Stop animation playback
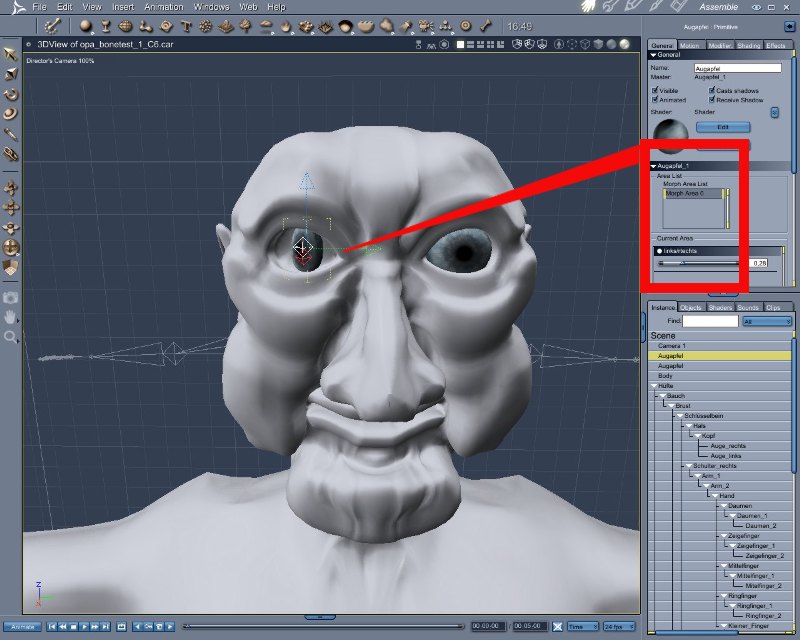This screenshot has width=800, height=640. click(73, 626)
